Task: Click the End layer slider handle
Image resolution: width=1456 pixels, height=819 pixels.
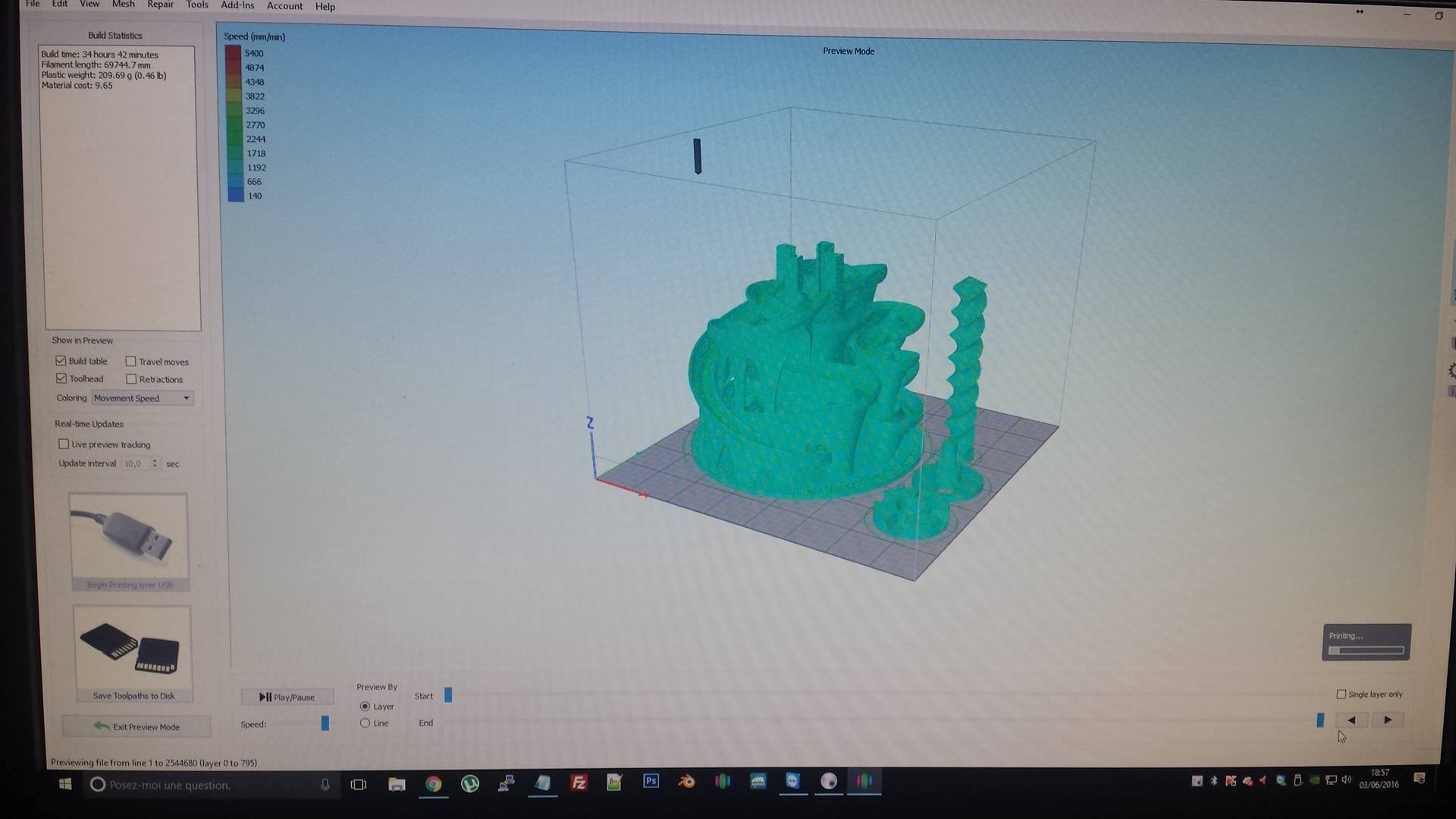Action: coord(1320,720)
